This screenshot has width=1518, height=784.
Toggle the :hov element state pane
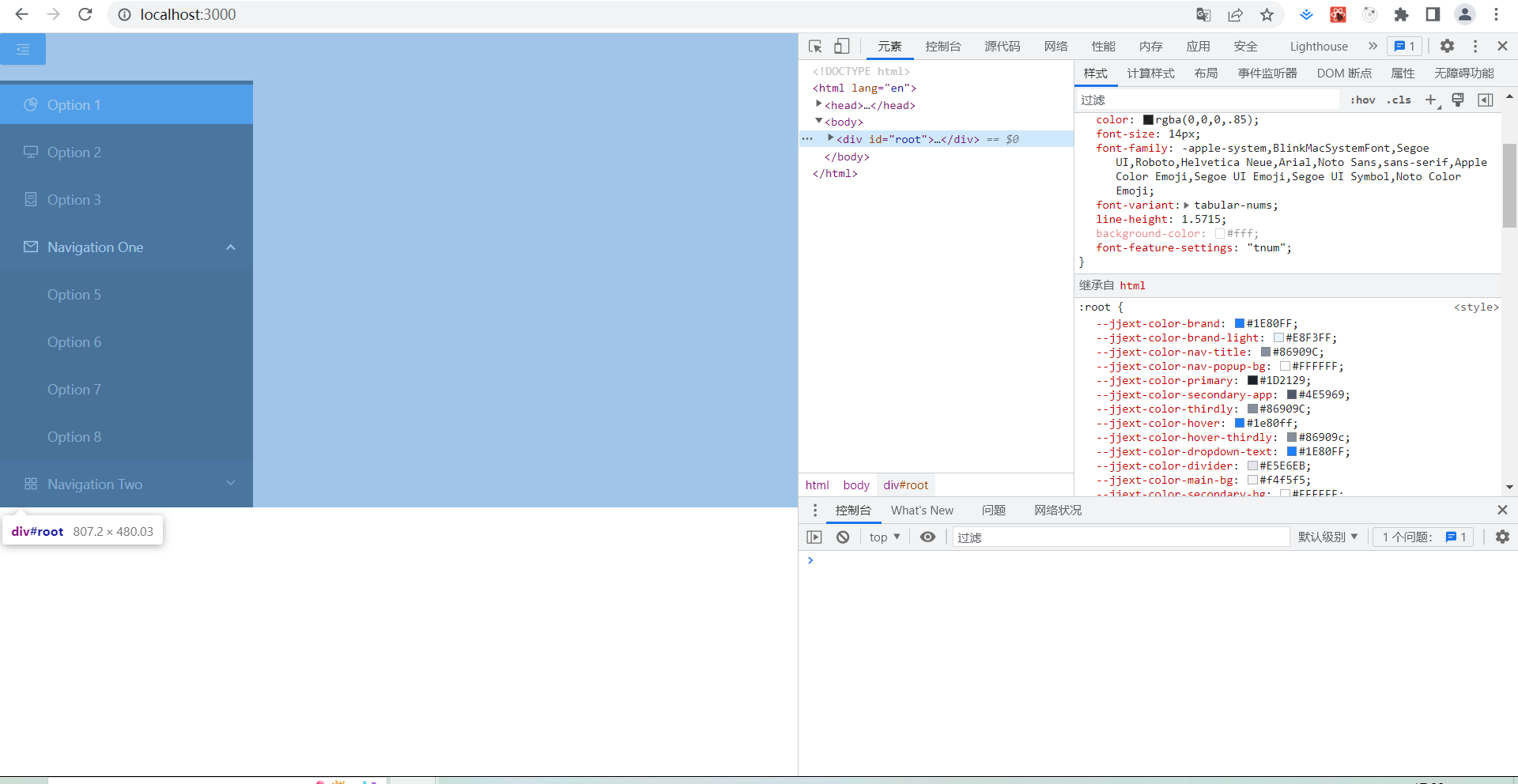coord(1363,100)
